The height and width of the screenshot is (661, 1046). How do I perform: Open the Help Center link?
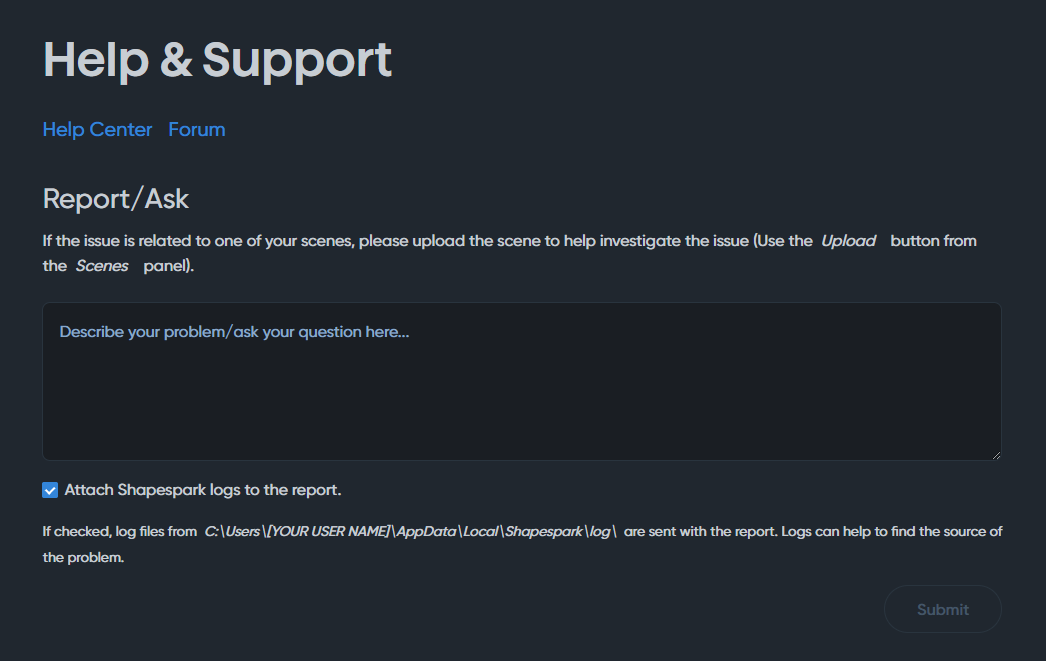[97, 130]
